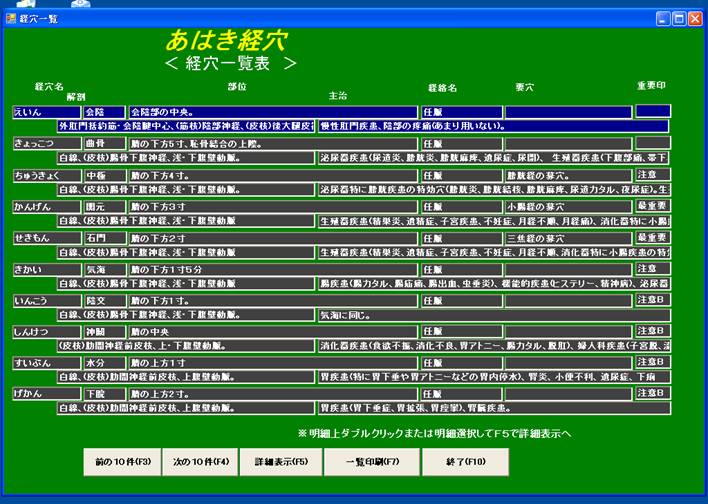Select the 曲骨 point name cell
Viewport: 708px width, 504px height.
(104, 144)
